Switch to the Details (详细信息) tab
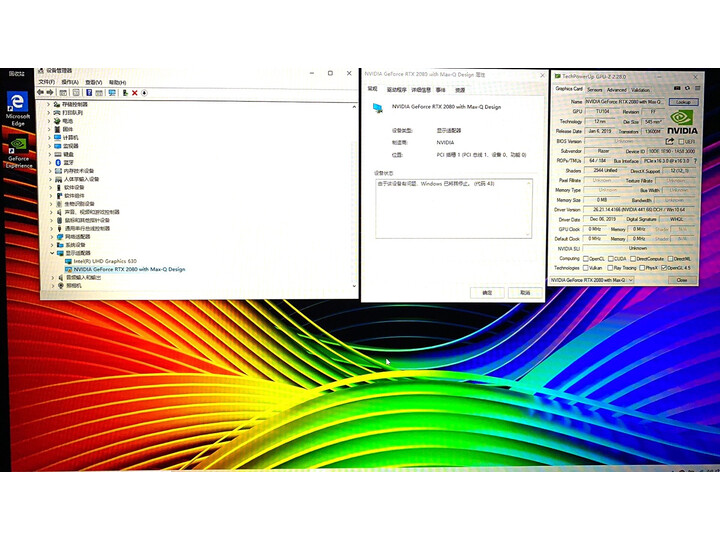Viewport: 720px width, 540px height. [x=421, y=90]
